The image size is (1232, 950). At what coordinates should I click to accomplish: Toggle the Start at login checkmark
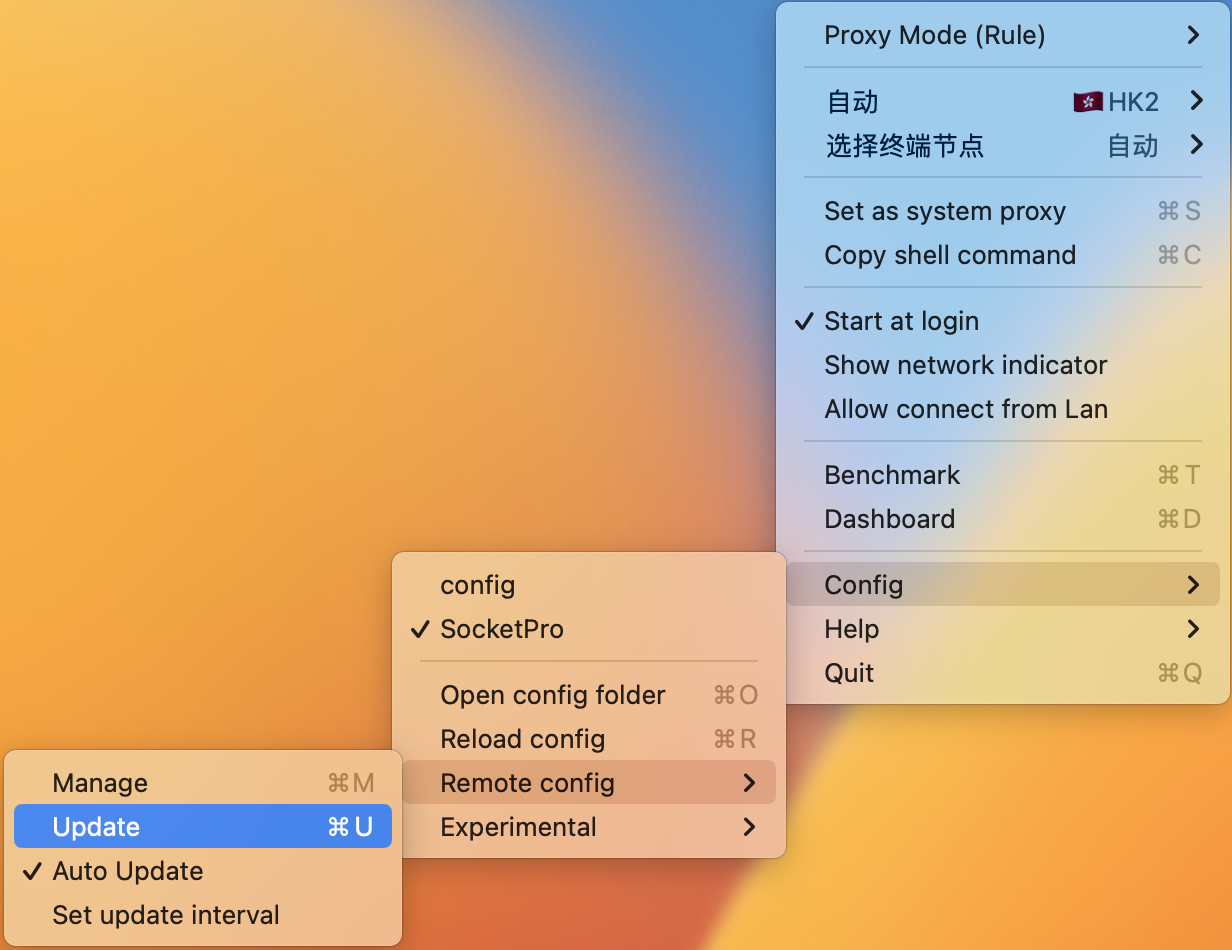pos(1003,321)
